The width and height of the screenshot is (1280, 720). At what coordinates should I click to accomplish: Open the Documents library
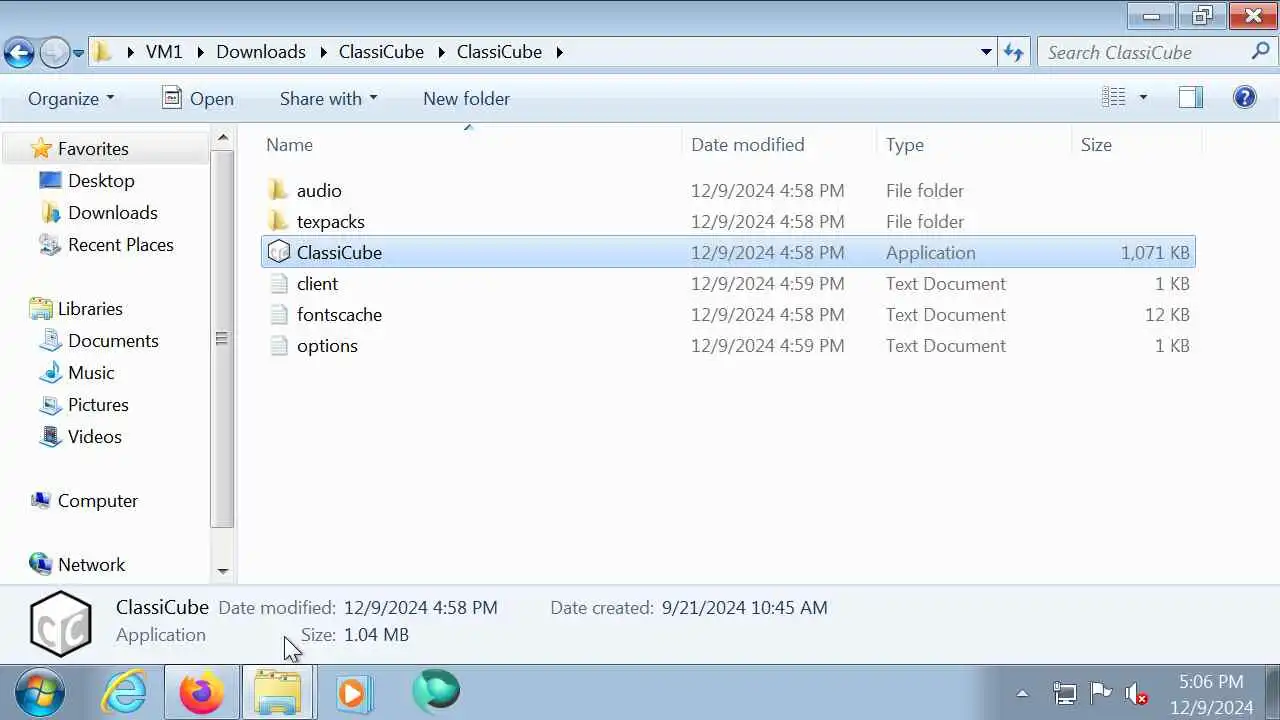113,340
